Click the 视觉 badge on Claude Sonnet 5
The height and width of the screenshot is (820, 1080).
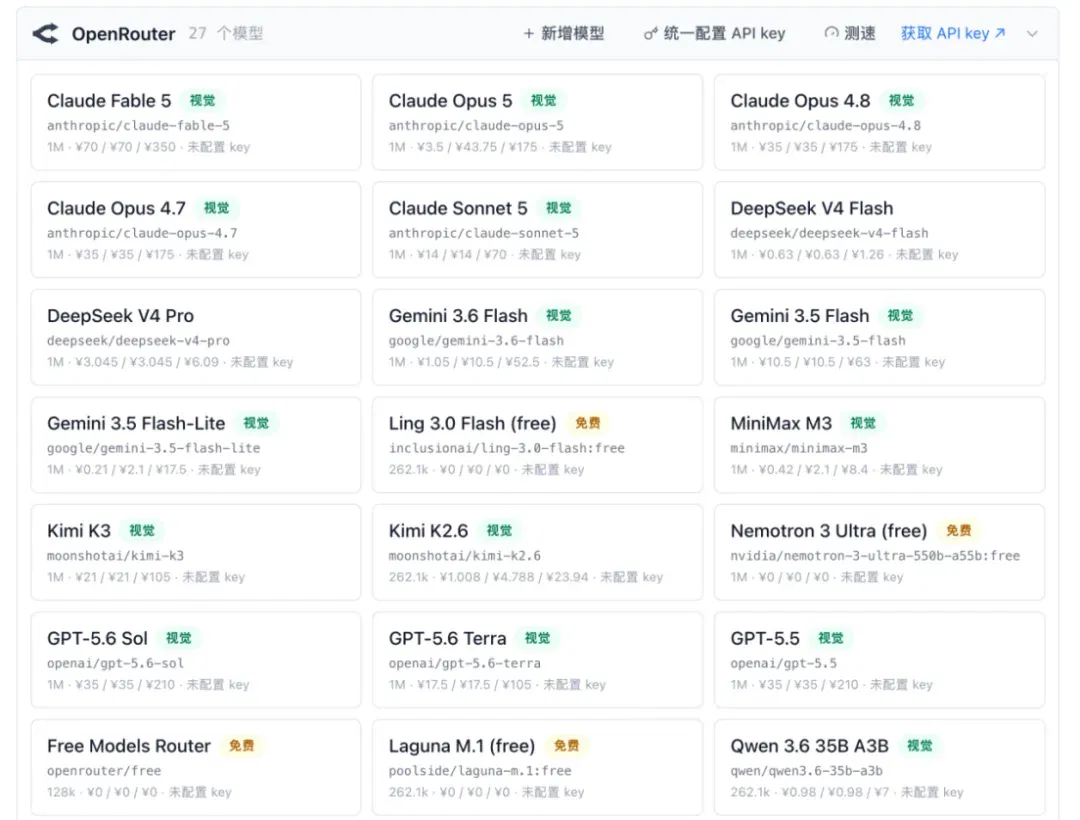(x=559, y=208)
